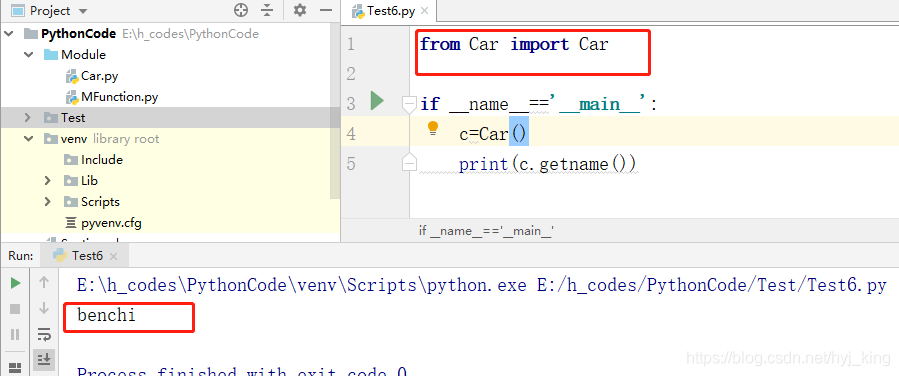
Task: Collapse the venv library root folder
Action: 27,139
